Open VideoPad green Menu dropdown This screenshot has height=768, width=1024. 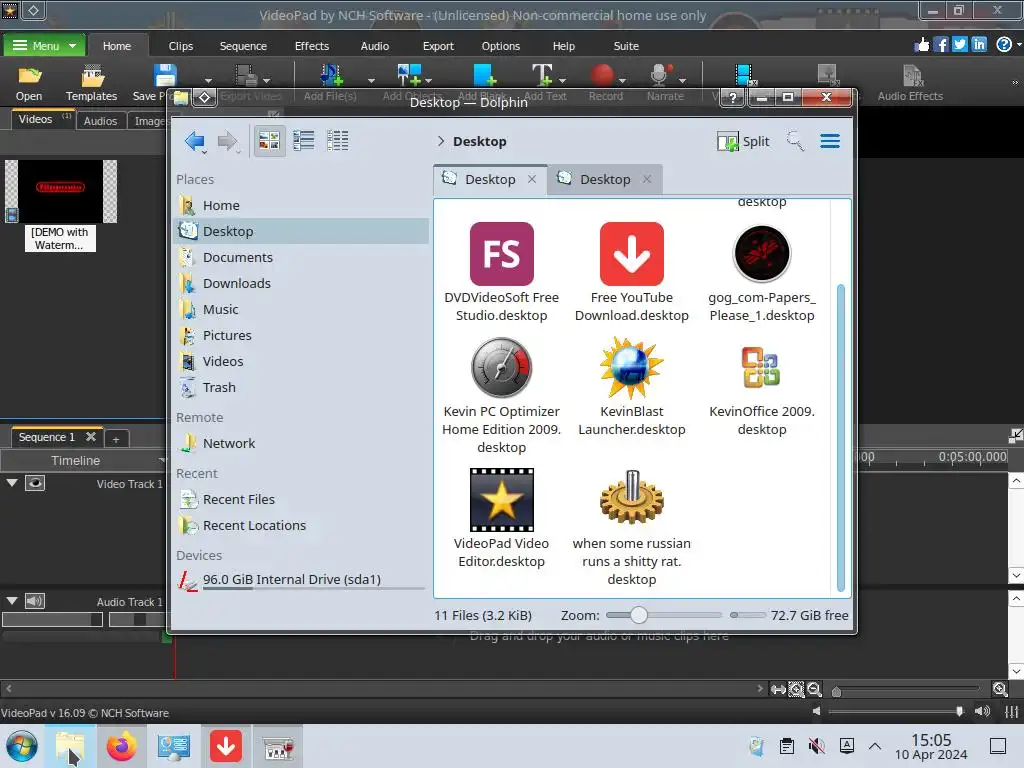(44, 46)
